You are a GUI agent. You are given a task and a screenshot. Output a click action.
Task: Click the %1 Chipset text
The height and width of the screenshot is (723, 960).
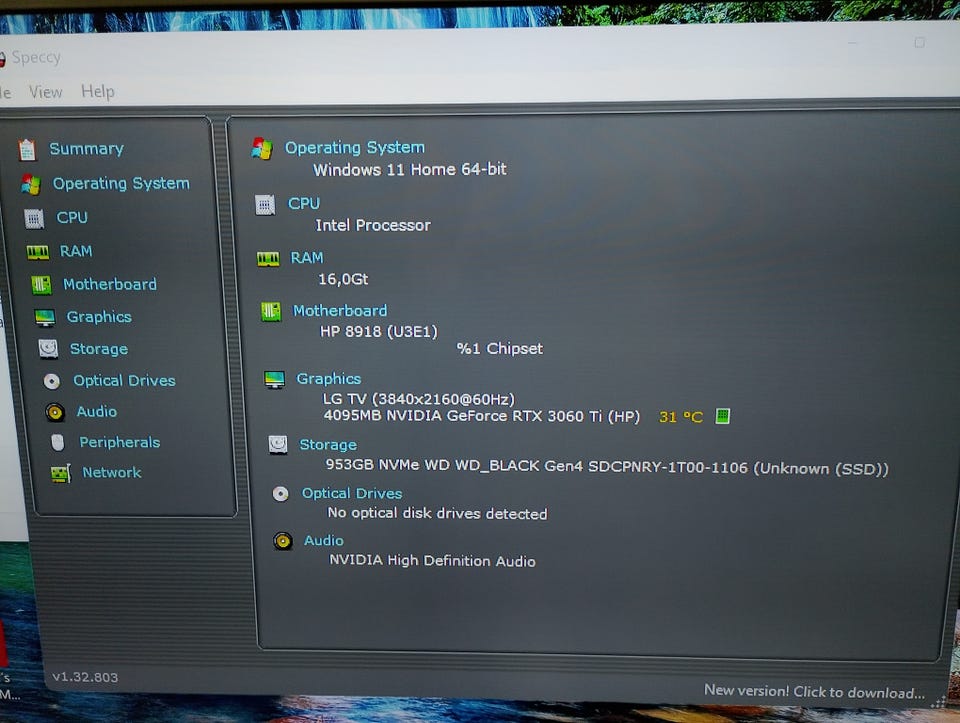(500, 348)
